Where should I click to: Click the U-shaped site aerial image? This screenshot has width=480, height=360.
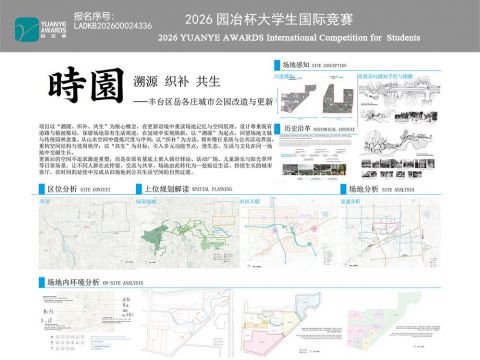338,98
